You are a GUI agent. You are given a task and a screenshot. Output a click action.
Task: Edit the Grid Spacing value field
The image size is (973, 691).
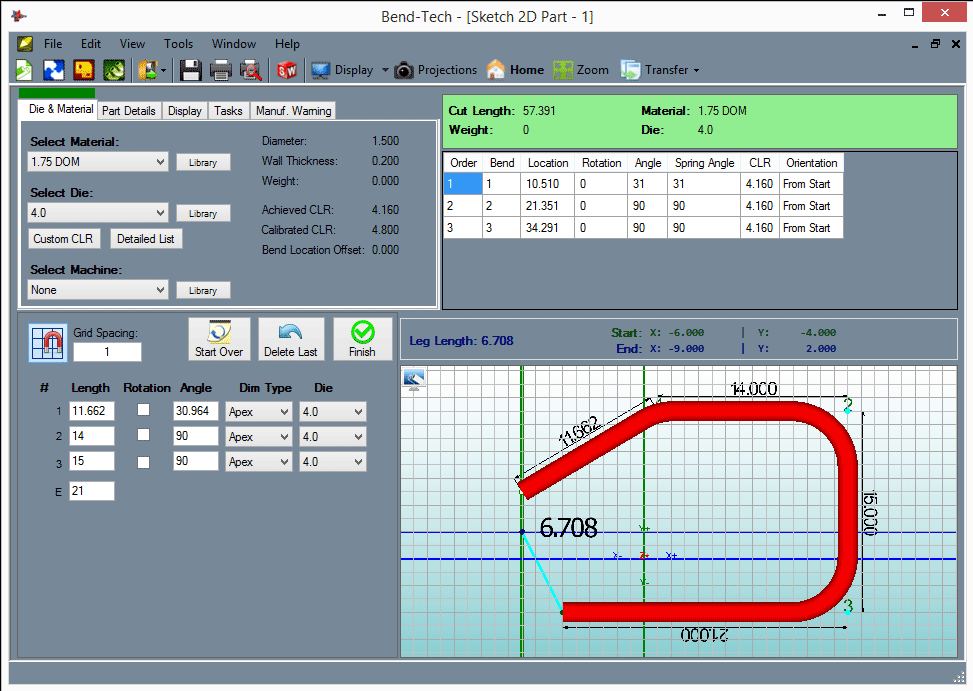click(106, 351)
